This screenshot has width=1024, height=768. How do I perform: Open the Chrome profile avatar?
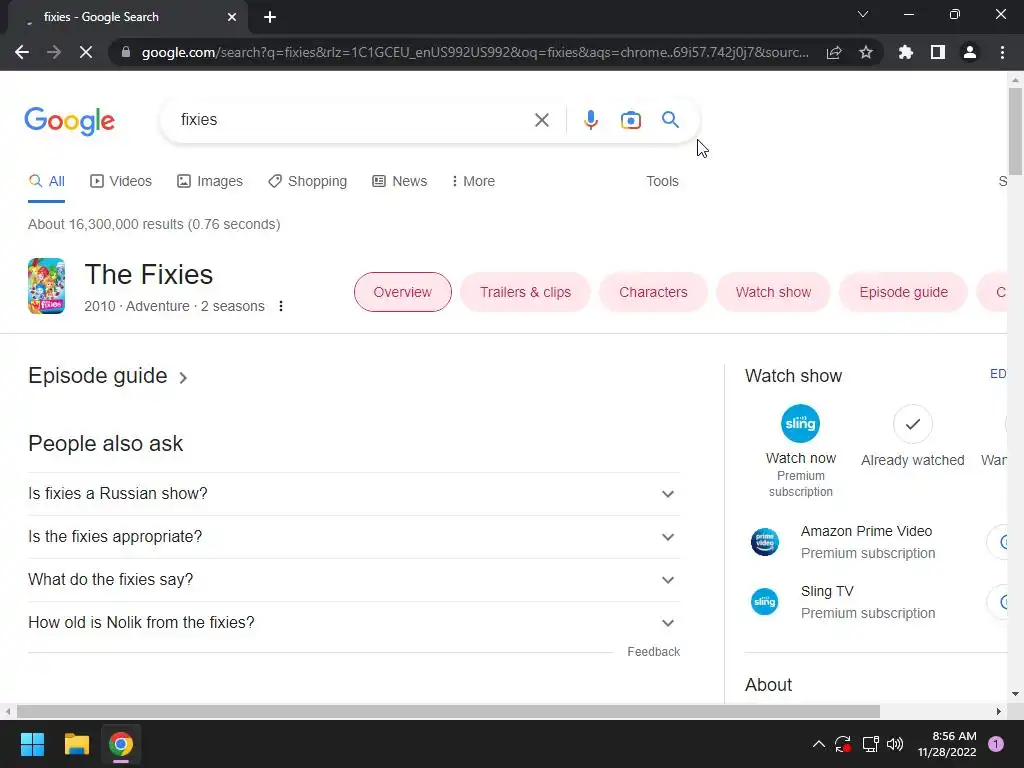(970, 52)
